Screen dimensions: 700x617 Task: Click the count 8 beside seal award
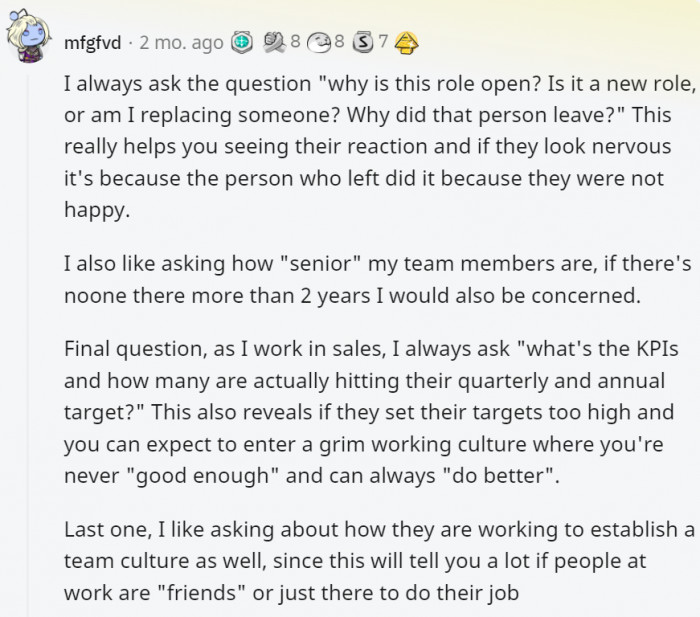click(339, 42)
